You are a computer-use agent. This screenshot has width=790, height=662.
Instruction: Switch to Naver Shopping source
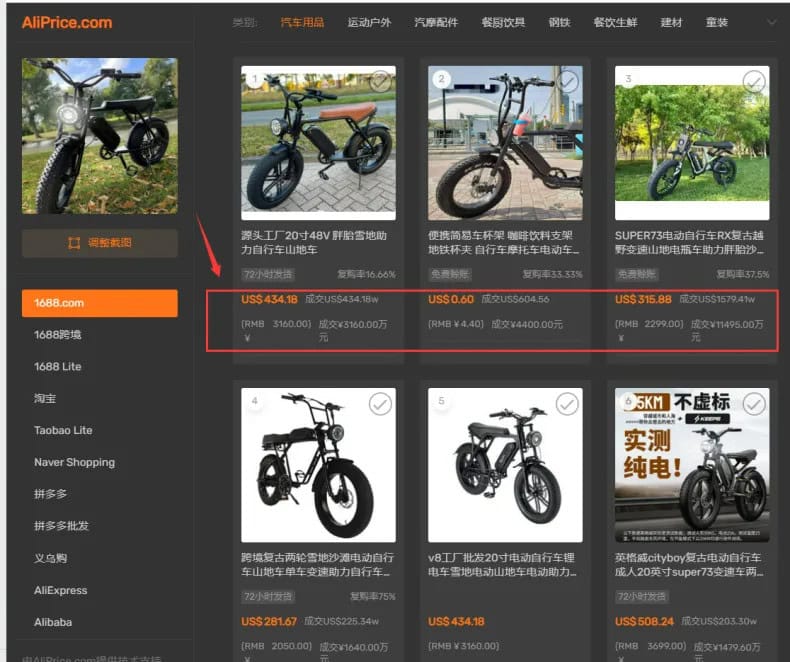click(x=74, y=462)
